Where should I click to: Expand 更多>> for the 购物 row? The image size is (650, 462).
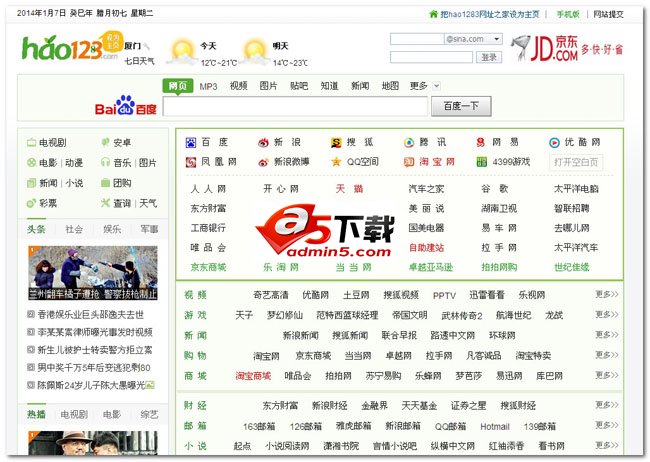[x=607, y=355]
